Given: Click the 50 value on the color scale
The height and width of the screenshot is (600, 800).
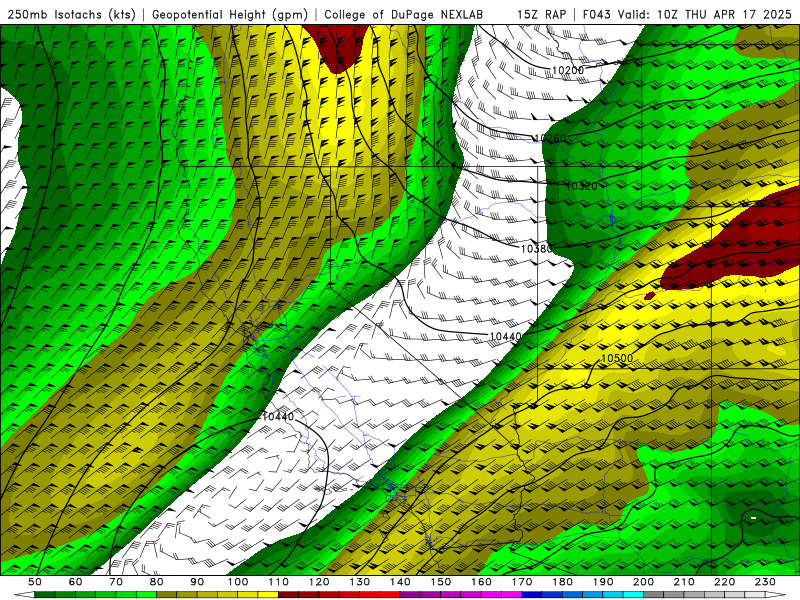Looking at the screenshot, I should point(35,582).
